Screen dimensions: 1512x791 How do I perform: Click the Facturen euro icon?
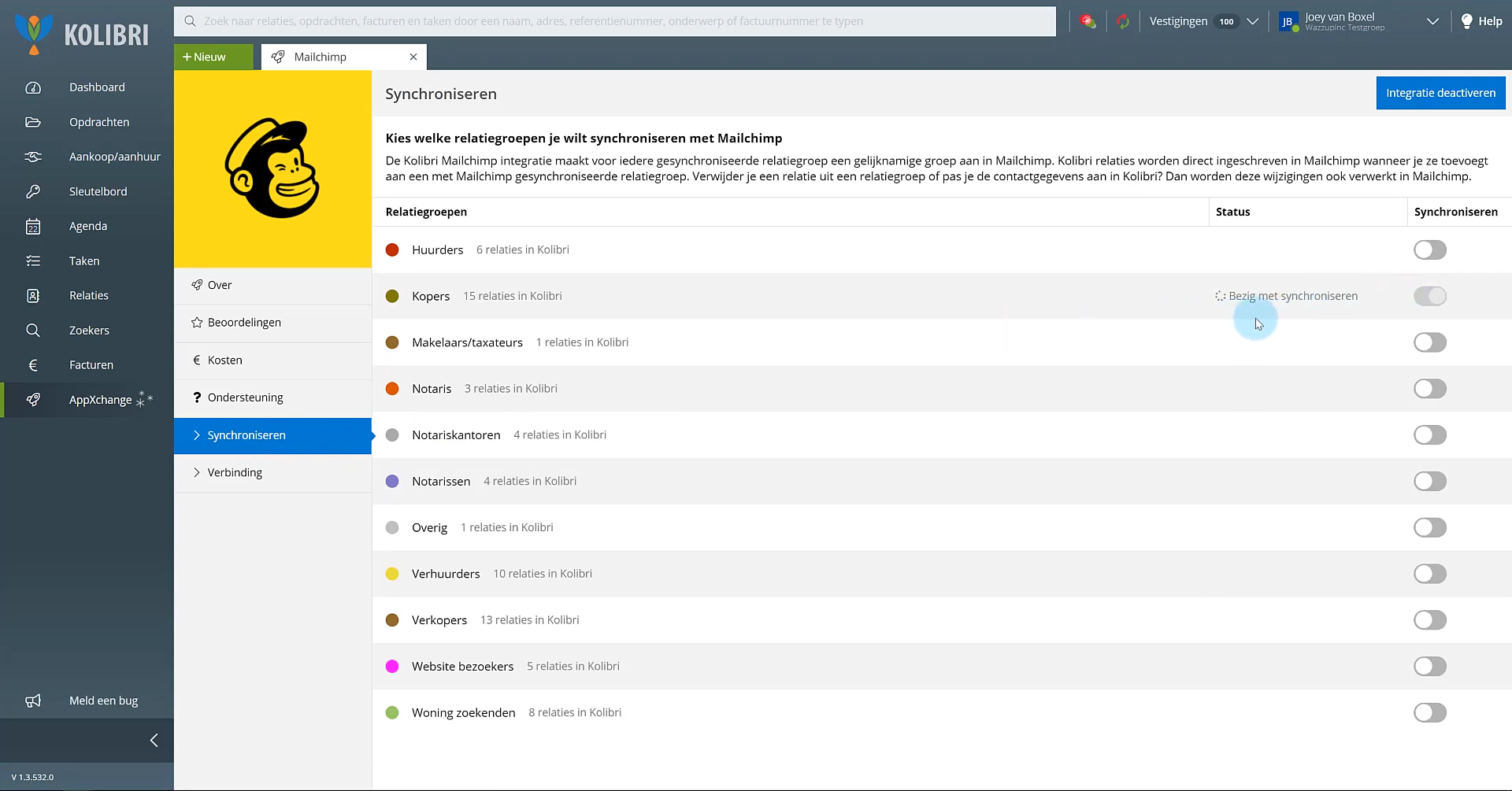[33, 365]
